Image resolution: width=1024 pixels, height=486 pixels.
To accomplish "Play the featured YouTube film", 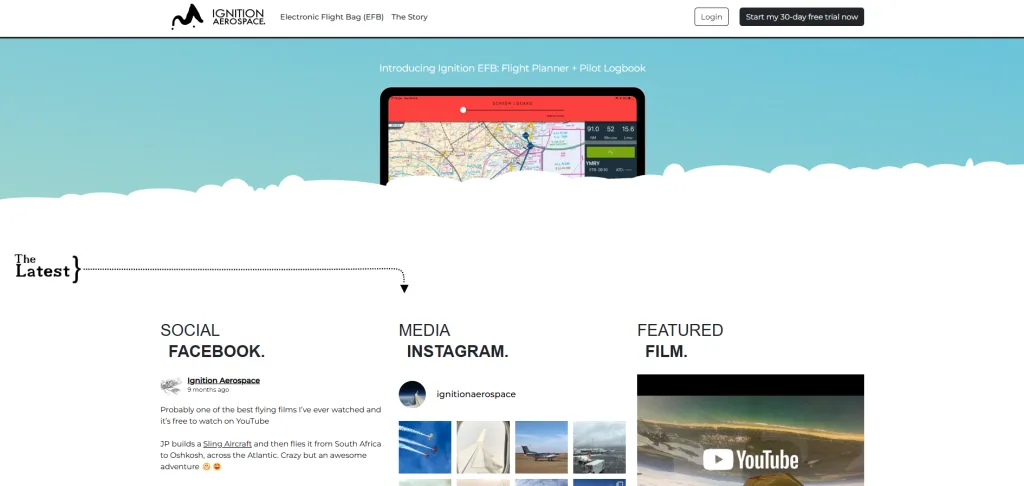I will 750,430.
